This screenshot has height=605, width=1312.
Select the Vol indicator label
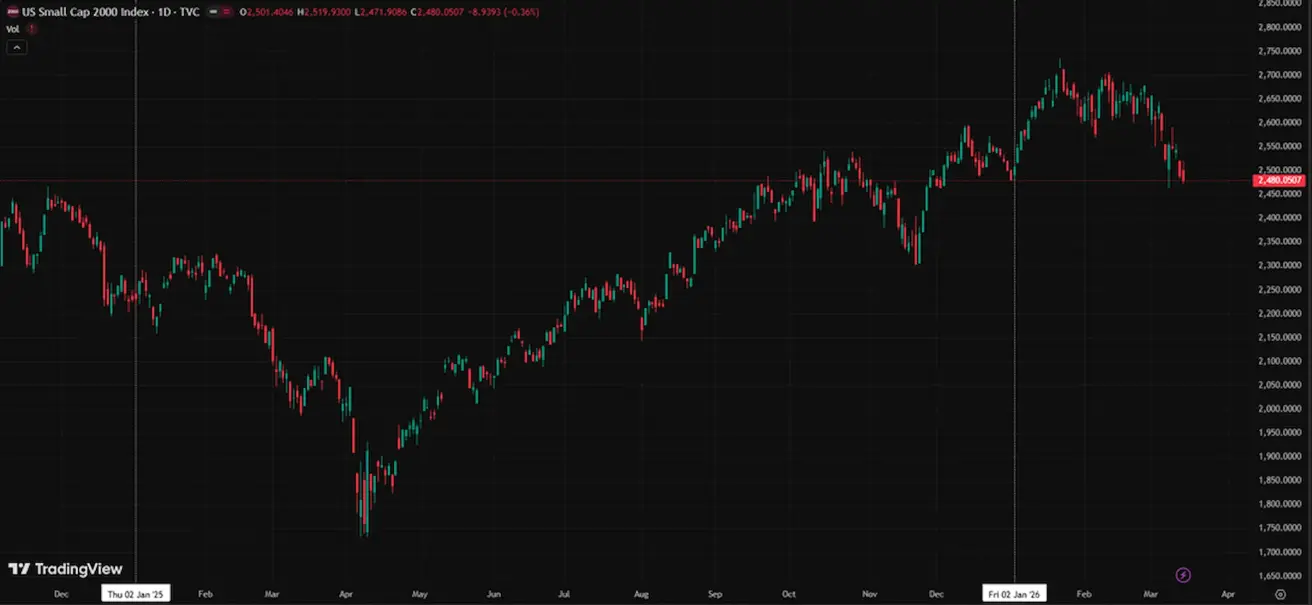click(13, 29)
